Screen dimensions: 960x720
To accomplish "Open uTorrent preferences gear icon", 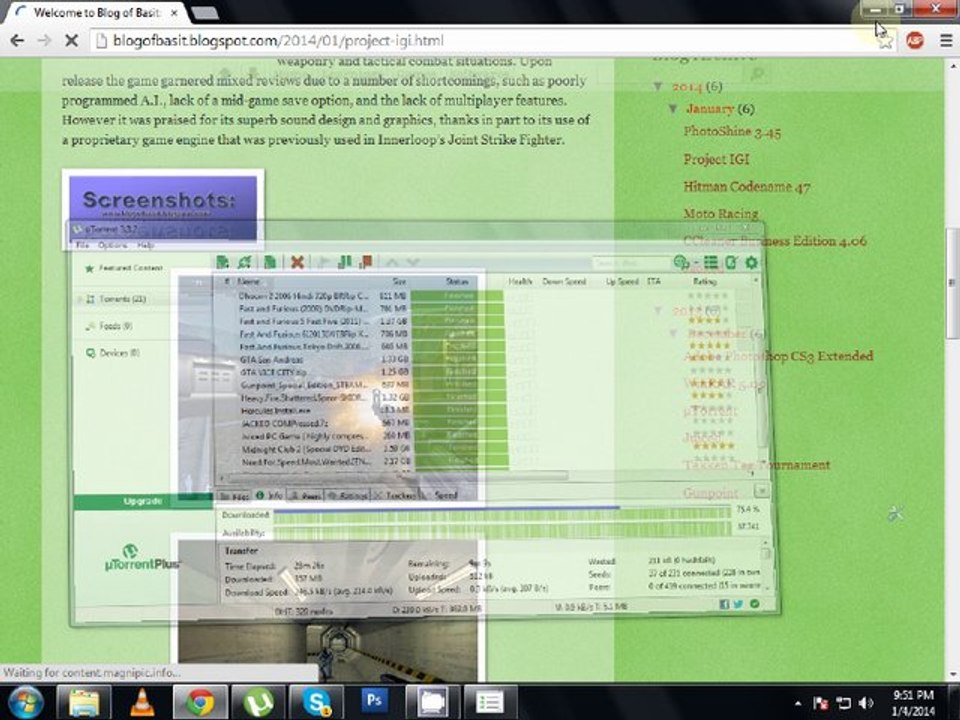I will tap(751, 263).
